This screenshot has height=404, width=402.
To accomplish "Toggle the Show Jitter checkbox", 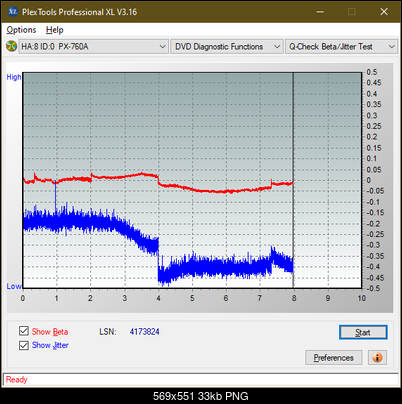I will (x=24, y=345).
